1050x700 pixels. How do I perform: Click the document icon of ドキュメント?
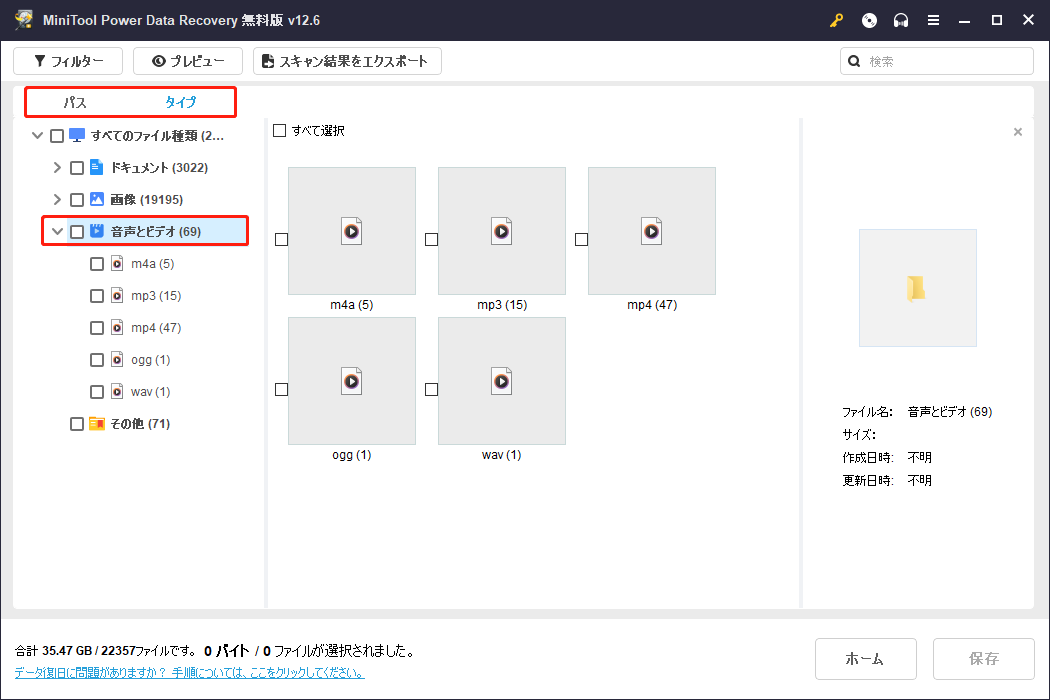coord(96,167)
